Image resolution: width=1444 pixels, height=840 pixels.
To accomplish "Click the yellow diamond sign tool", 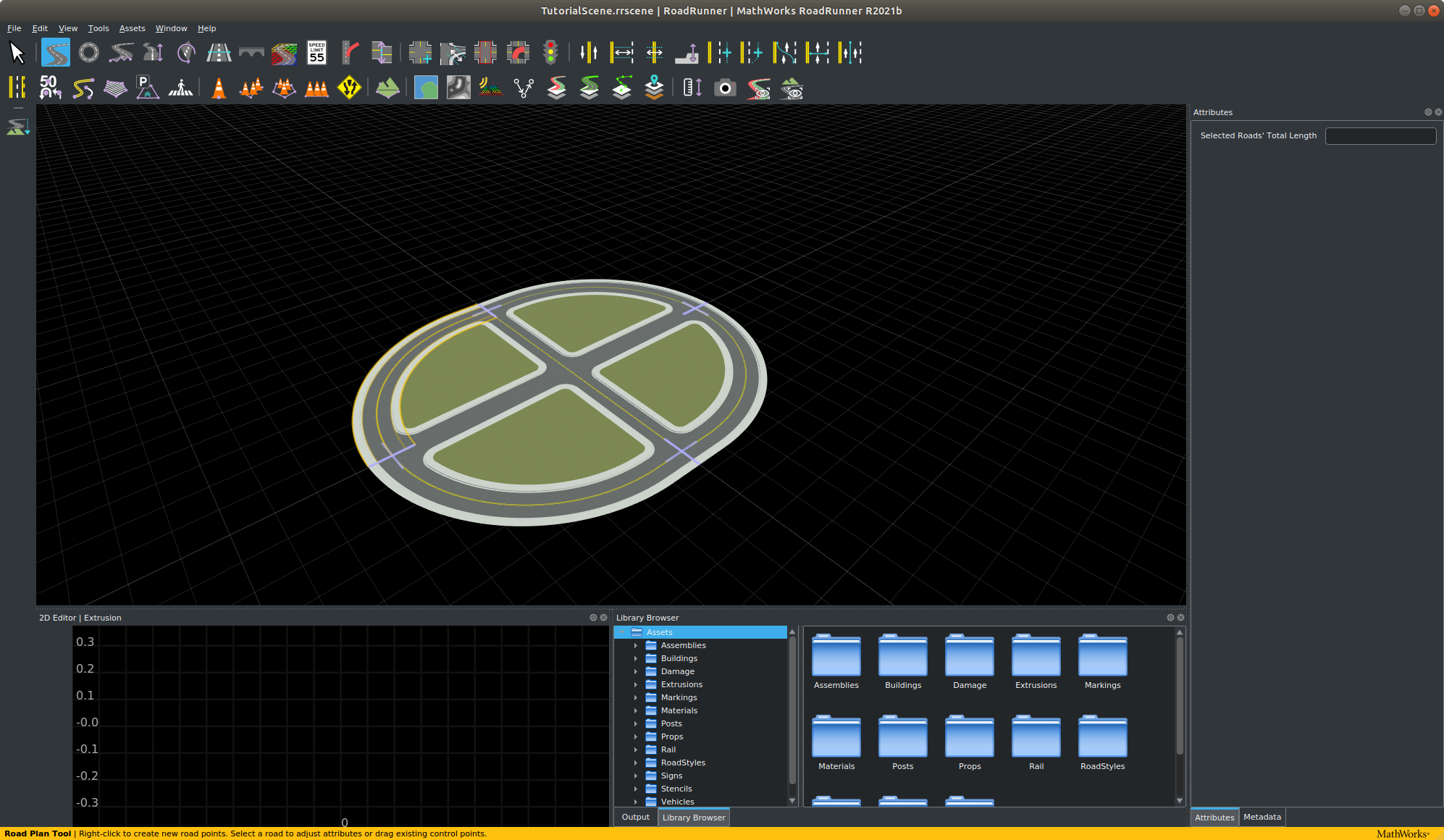I will [349, 88].
